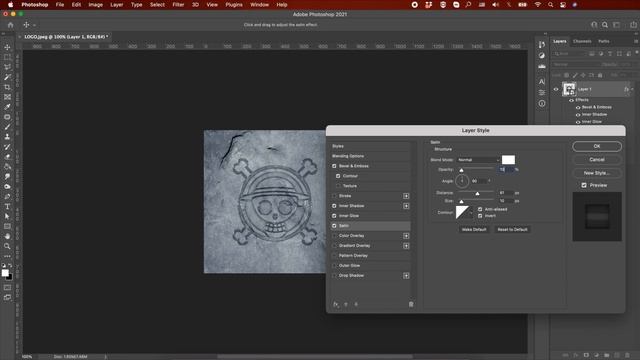
Task: Select the Move tool
Action: click(x=7, y=47)
